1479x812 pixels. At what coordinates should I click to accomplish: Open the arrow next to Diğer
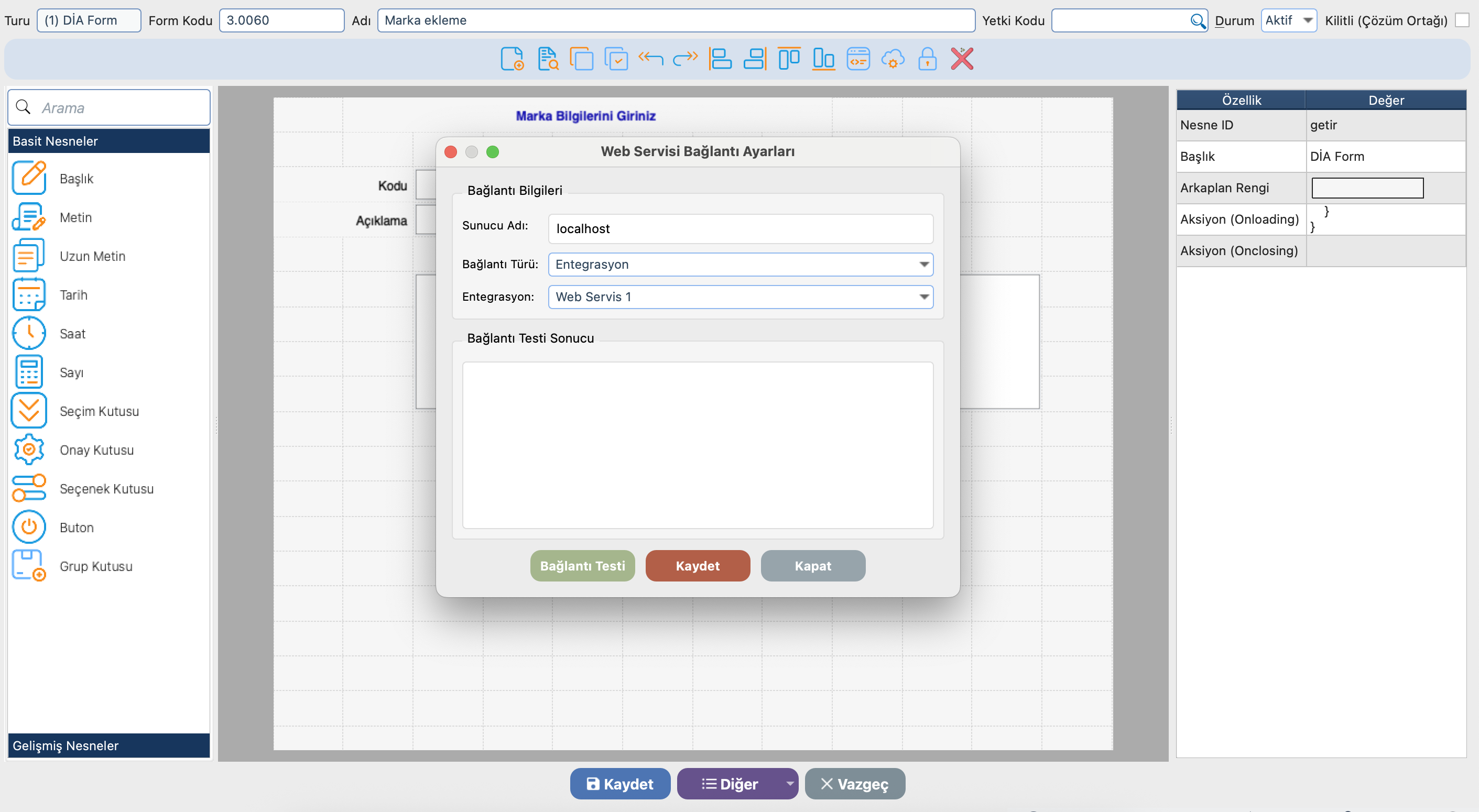(x=789, y=784)
